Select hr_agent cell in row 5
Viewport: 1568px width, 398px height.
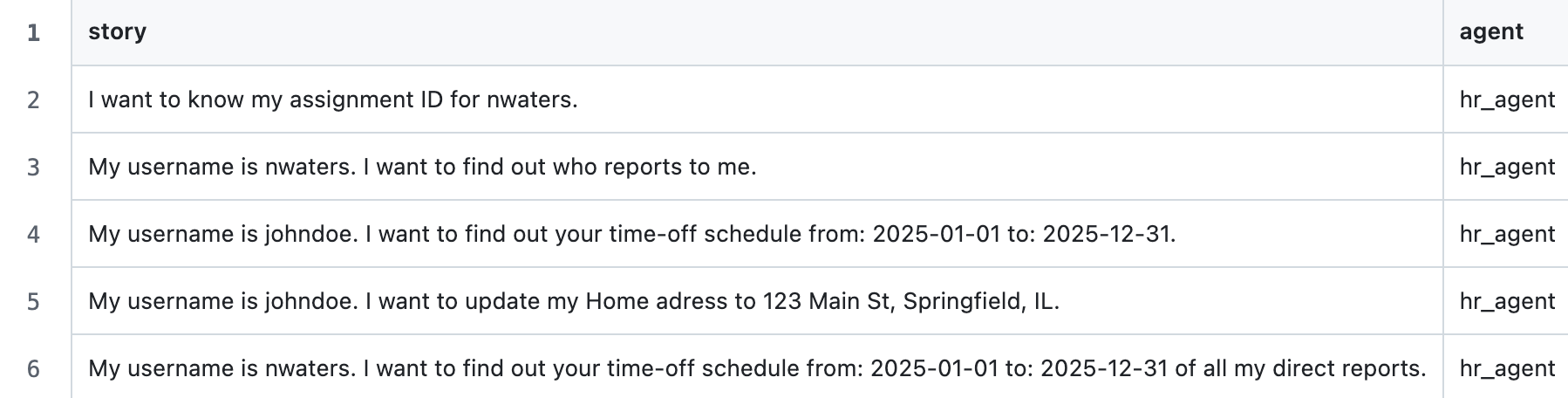[x=1506, y=301]
